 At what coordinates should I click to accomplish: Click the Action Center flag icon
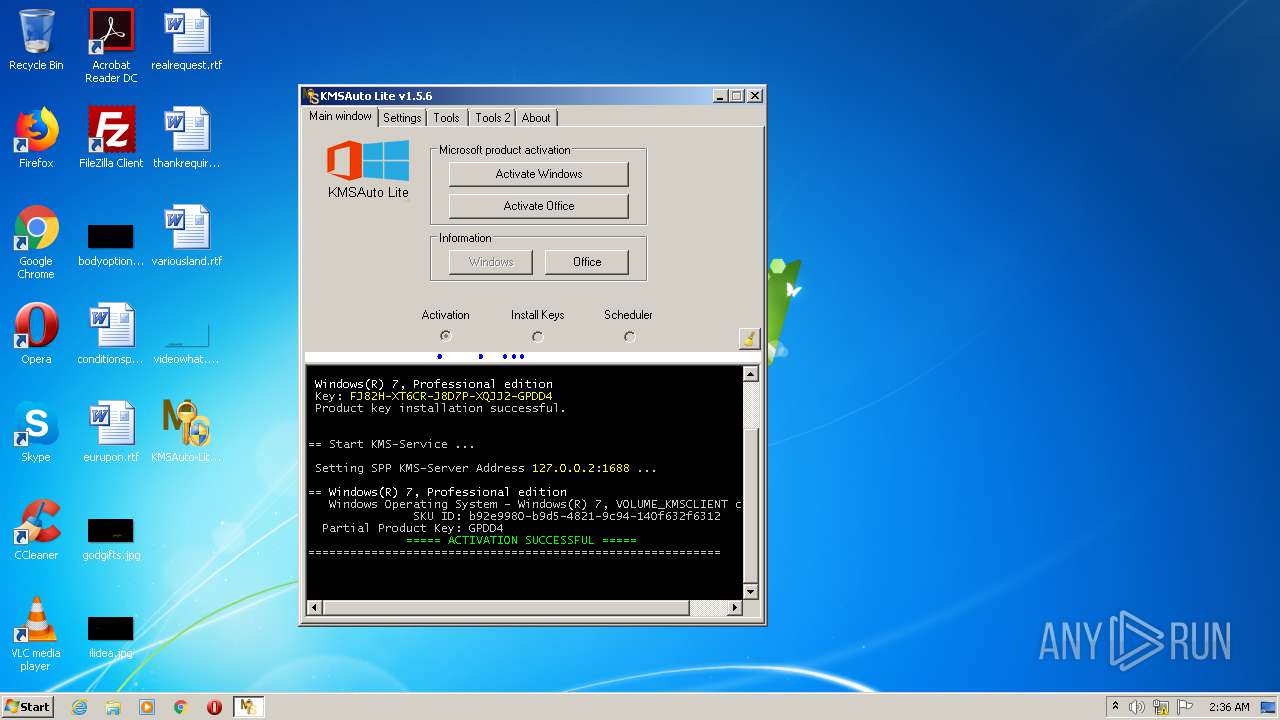(1185, 707)
